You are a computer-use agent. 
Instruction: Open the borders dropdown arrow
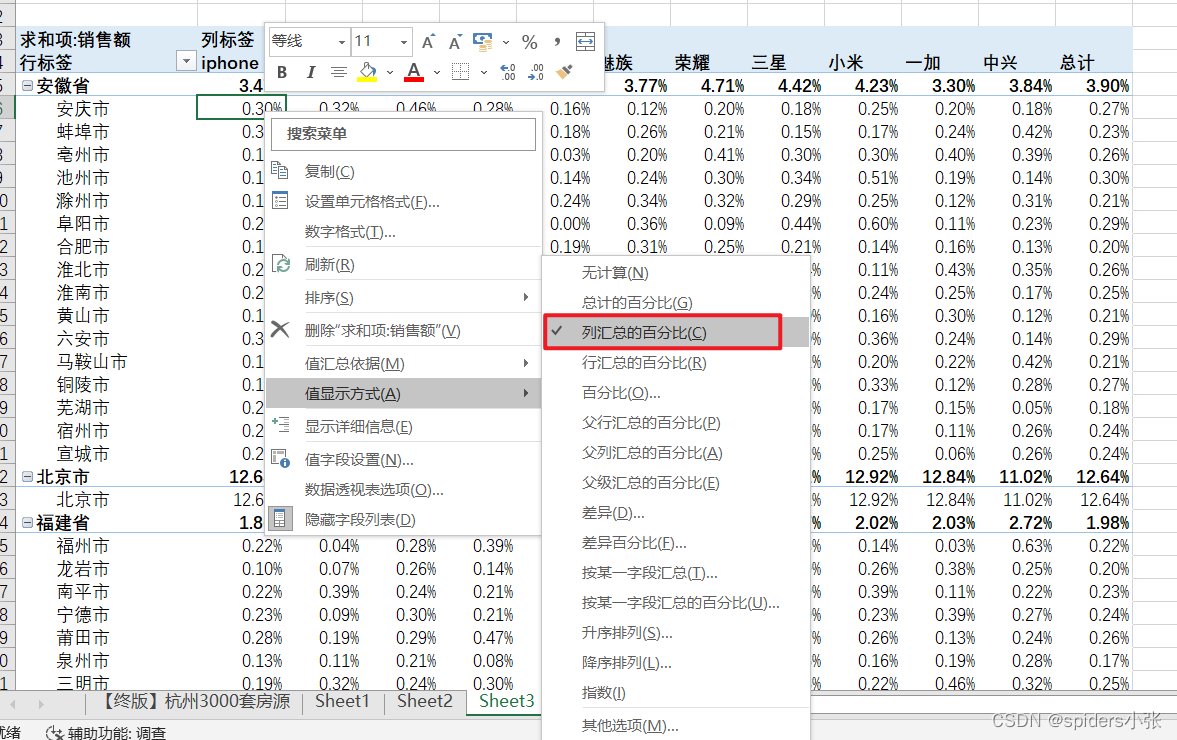(x=483, y=72)
